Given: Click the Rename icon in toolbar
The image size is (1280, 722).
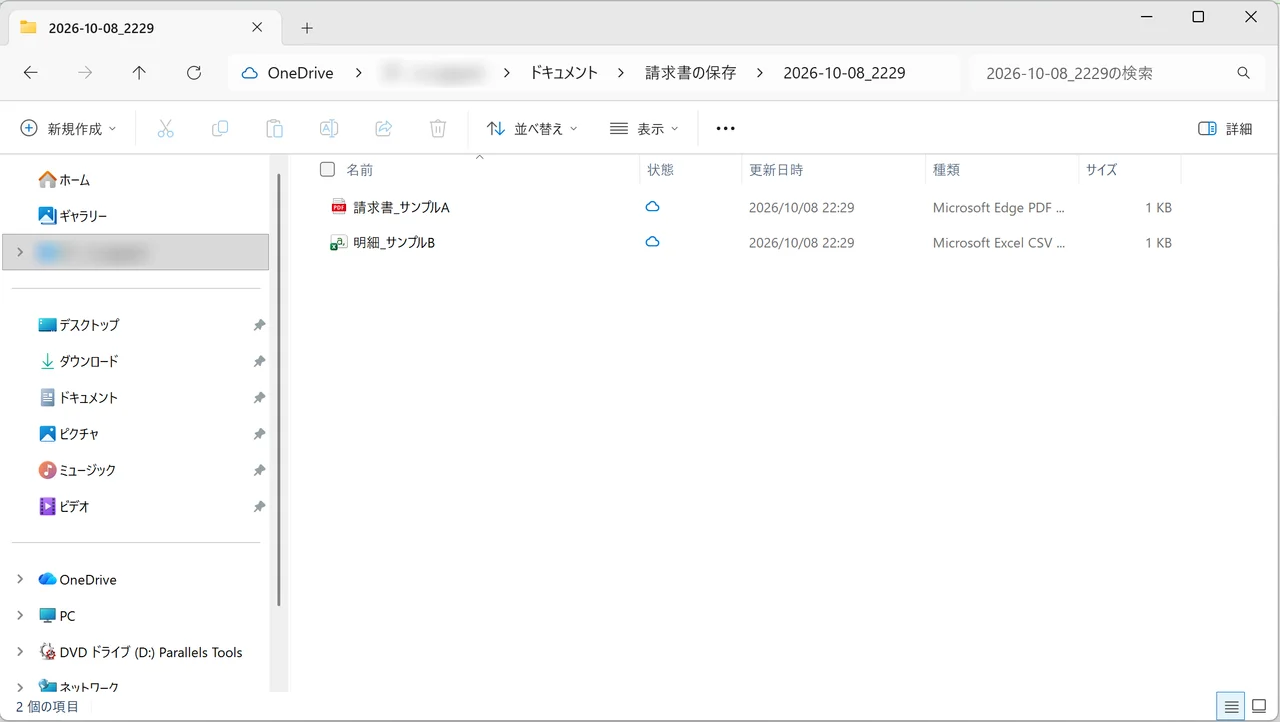Looking at the screenshot, I should pyautogui.click(x=329, y=128).
